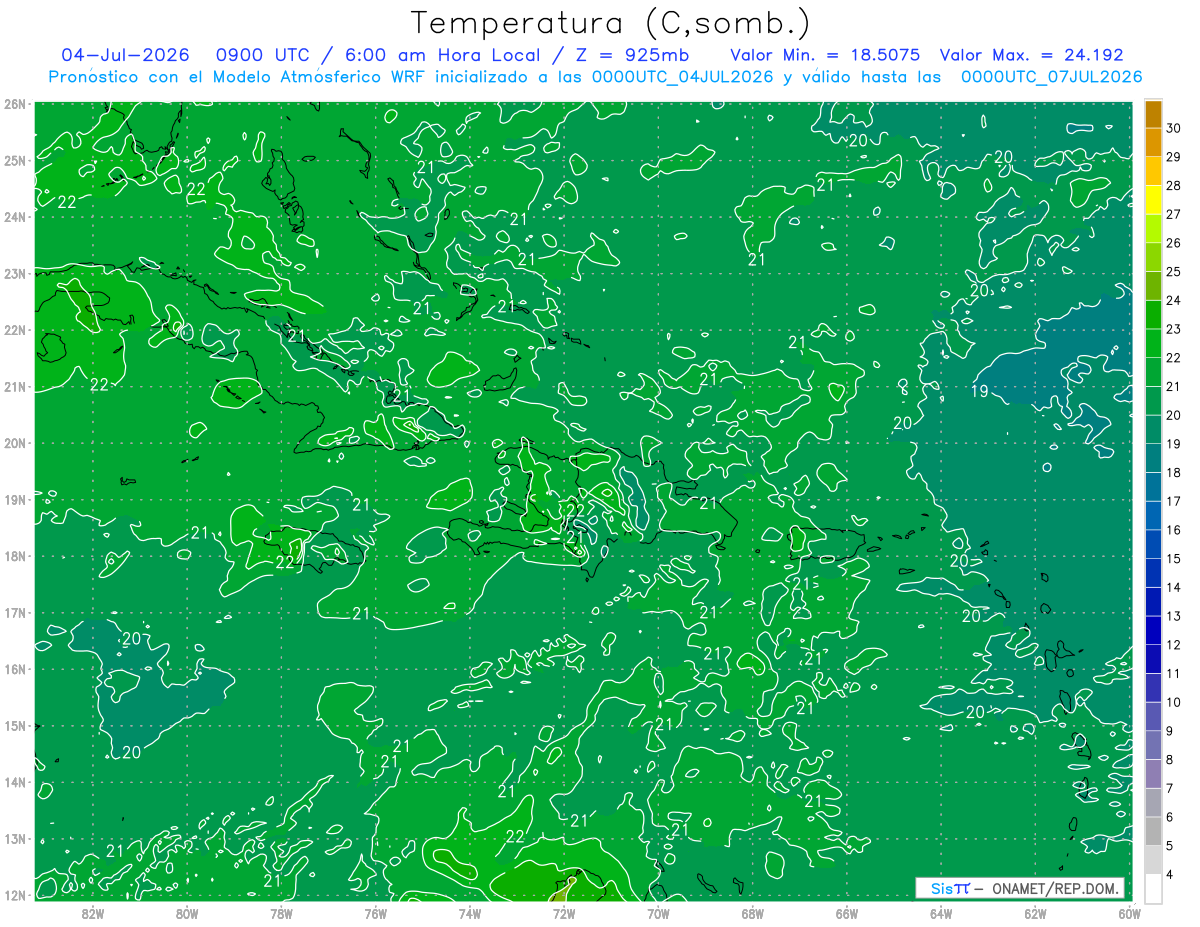Click the "9" label on the color scale
The width and height of the screenshot is (1200, 927).
coord(1171,731)
